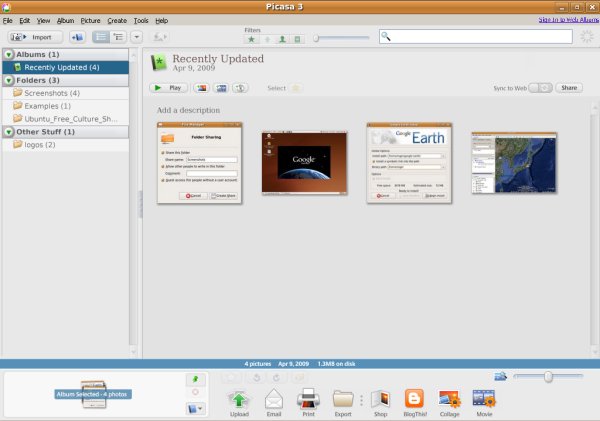Open the Help menu

point(161,21)
